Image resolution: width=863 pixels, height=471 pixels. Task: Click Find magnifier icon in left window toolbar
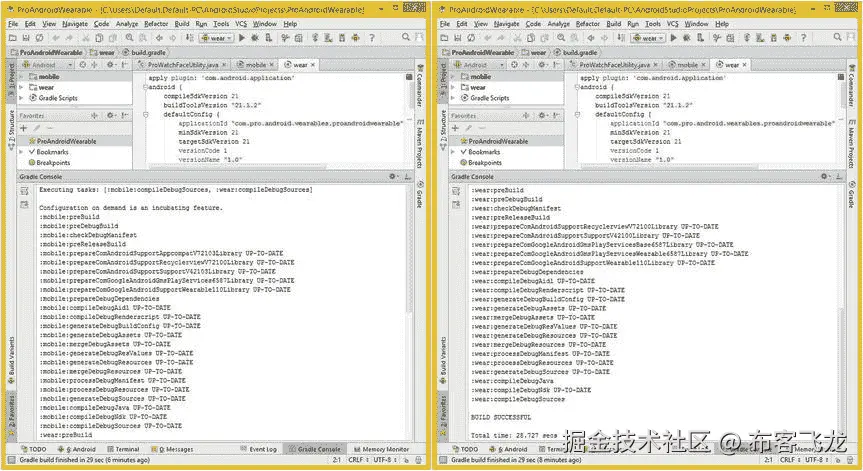(129, 38)
